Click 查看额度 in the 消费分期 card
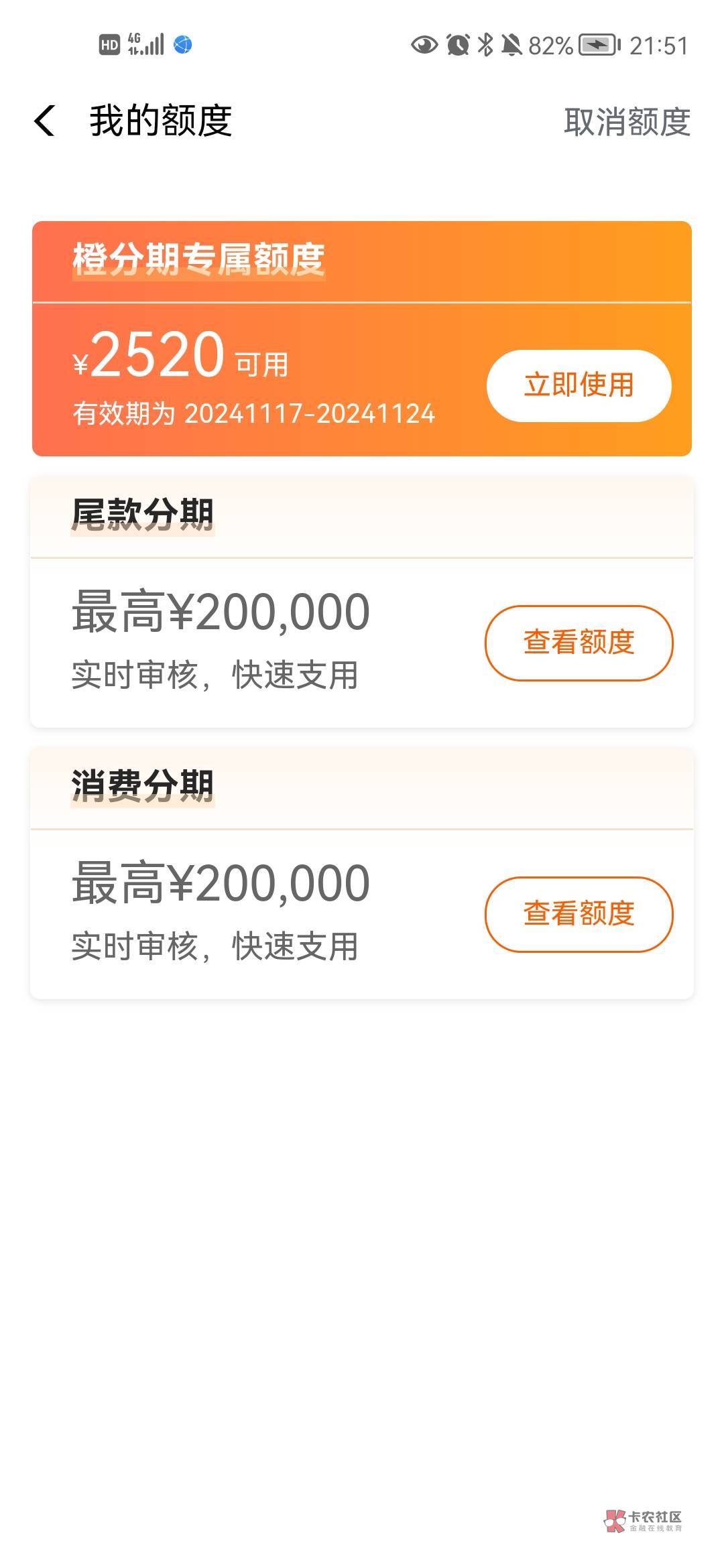This screenshot has width=724, height=1568. click(x=579, y=914)
